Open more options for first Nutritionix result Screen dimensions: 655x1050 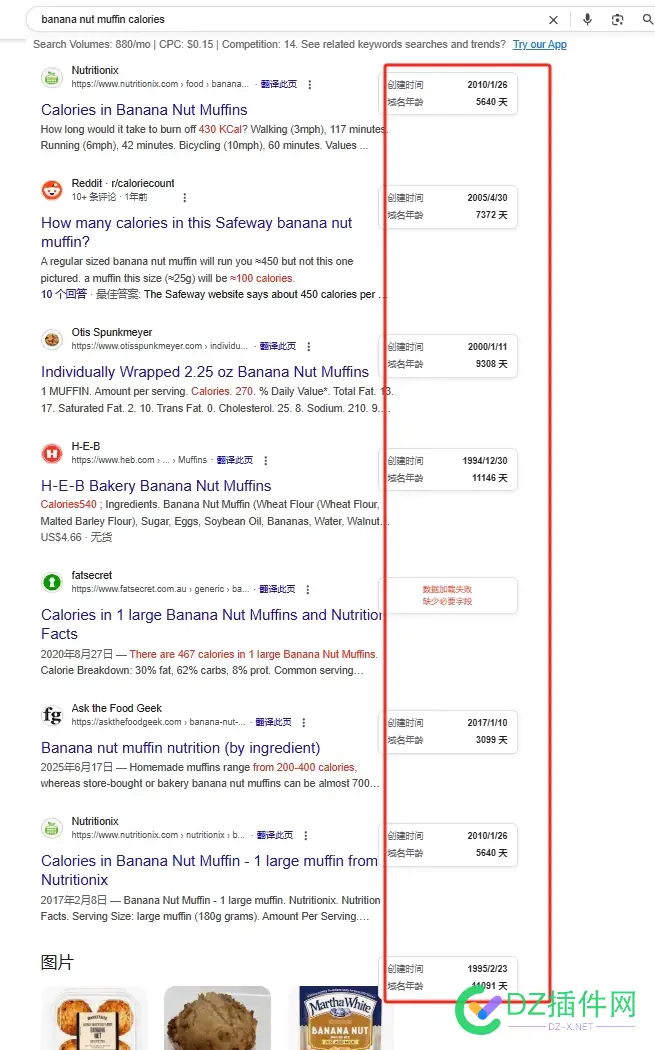coord(309,84)
